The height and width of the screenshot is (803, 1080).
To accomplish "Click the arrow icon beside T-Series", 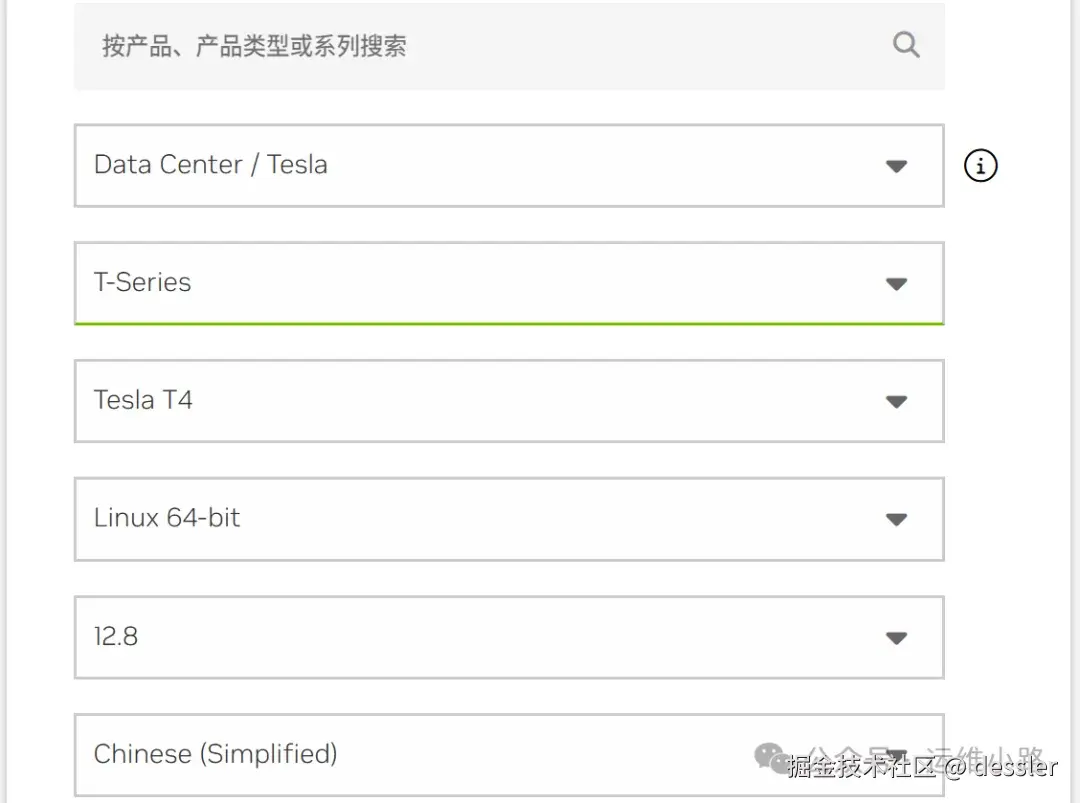I will pyautogui.click(x=896, y=284).
